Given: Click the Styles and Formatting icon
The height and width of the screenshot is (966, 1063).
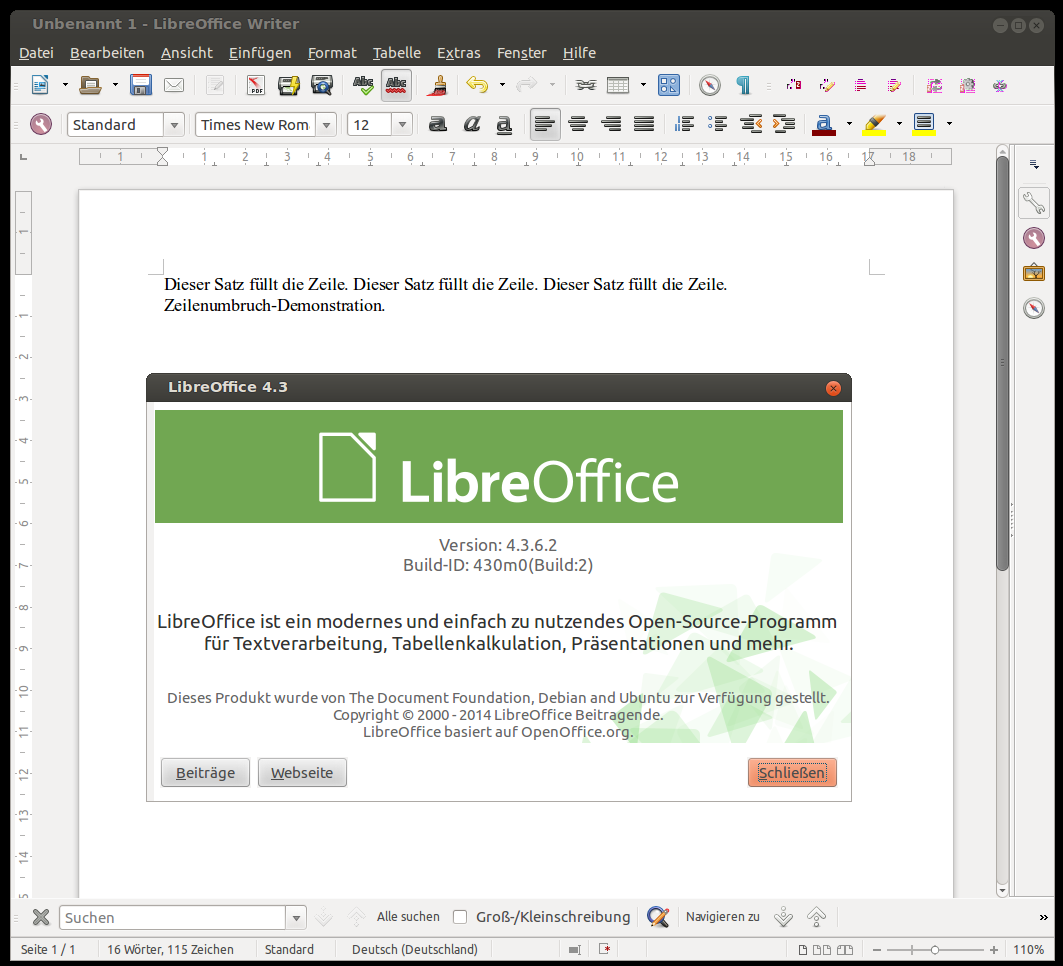Looking at the screenshot, I should point(41,124).
